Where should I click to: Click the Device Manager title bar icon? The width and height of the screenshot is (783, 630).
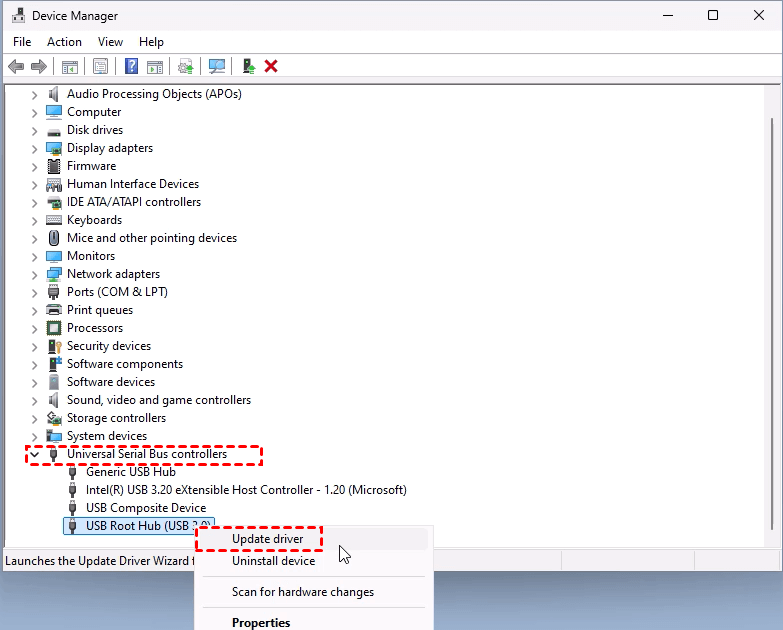(18, 15)
